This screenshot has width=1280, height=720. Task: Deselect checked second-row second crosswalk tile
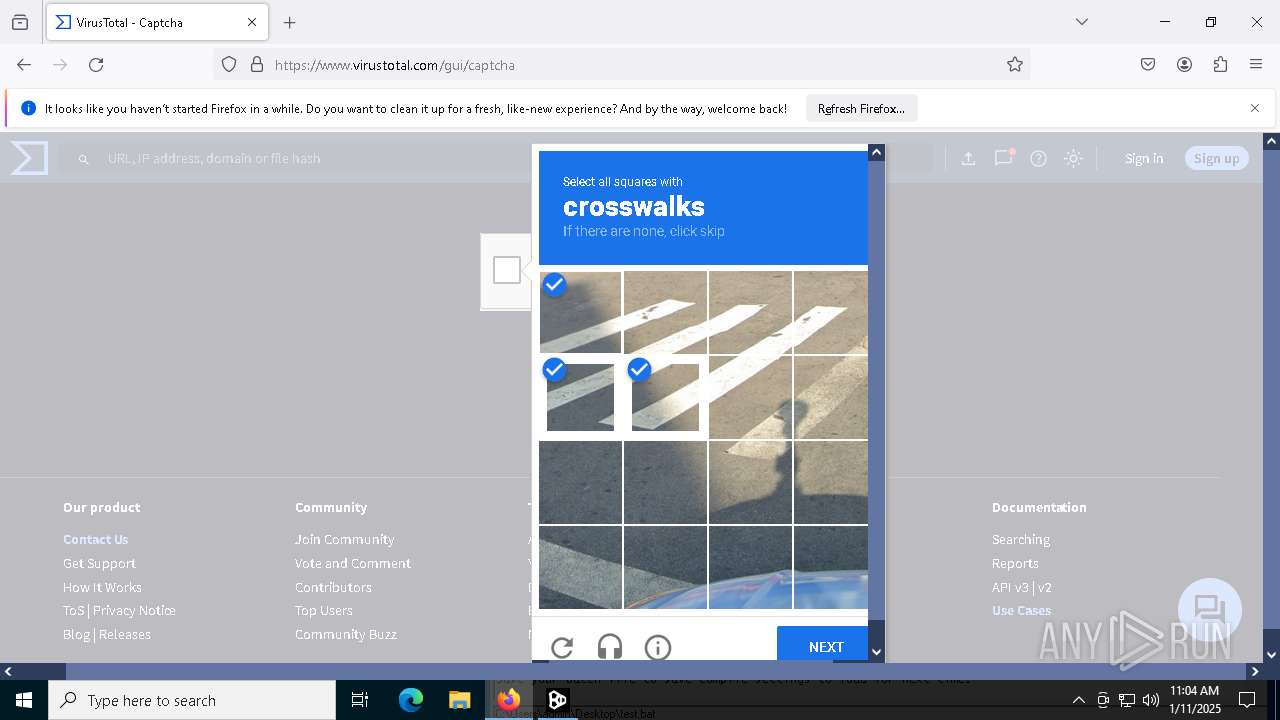click(665, 397)
